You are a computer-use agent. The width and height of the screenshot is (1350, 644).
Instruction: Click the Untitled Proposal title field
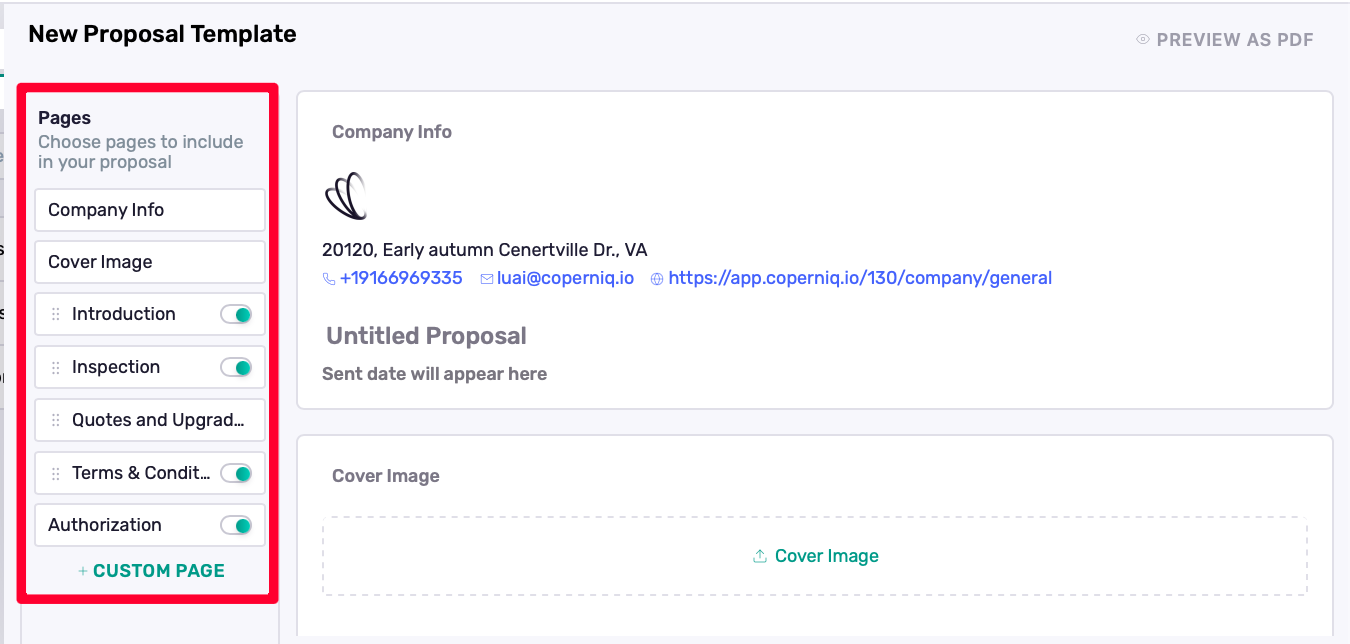click(x=426, y=336)
